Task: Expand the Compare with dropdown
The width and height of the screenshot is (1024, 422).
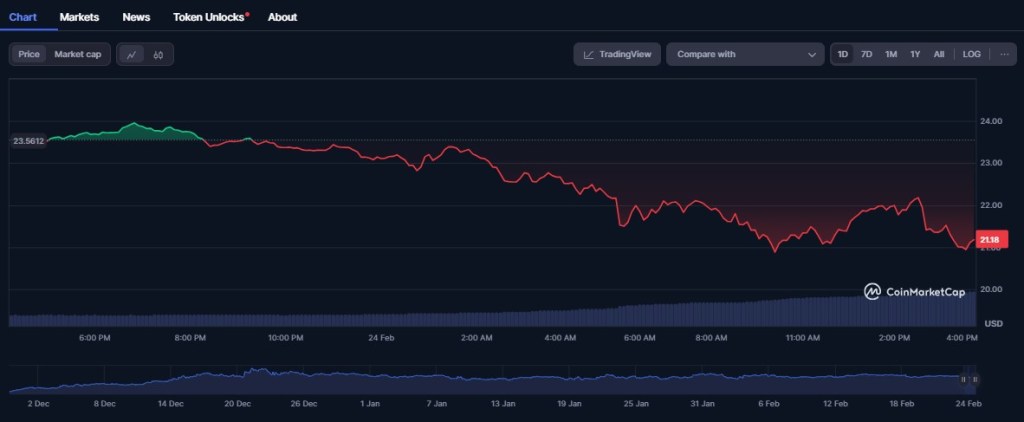Action: tap(745, 54)
